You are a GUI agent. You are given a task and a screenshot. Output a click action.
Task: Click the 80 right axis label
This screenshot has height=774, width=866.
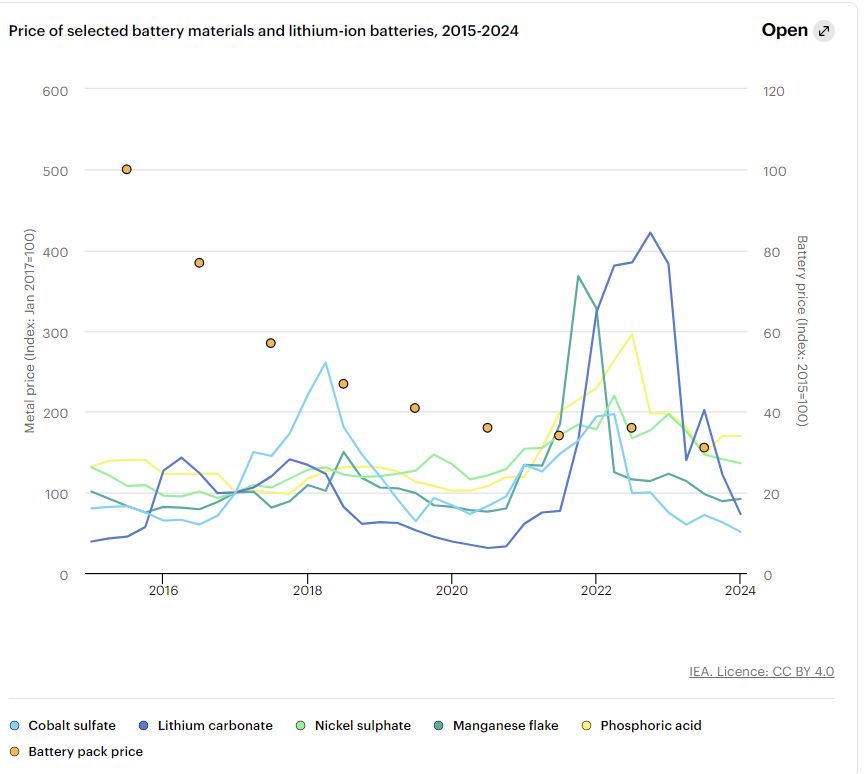[772, 252]
